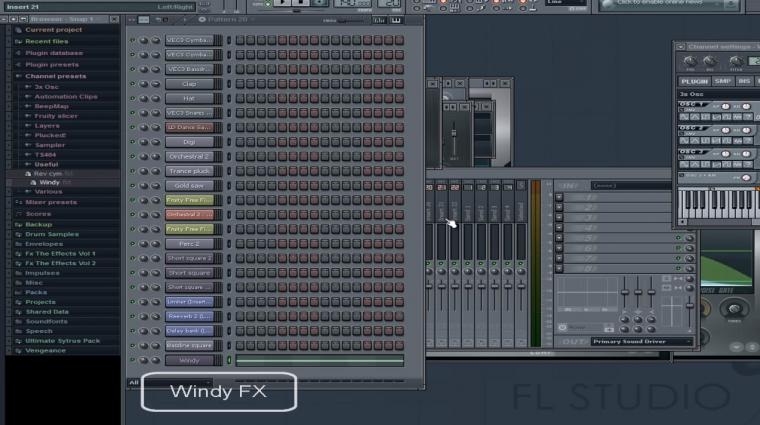This screenshot has width=760, height=425.
Task: Toggle the enable LED on mixer FX slot 5
Action: [x=679, y=238]
